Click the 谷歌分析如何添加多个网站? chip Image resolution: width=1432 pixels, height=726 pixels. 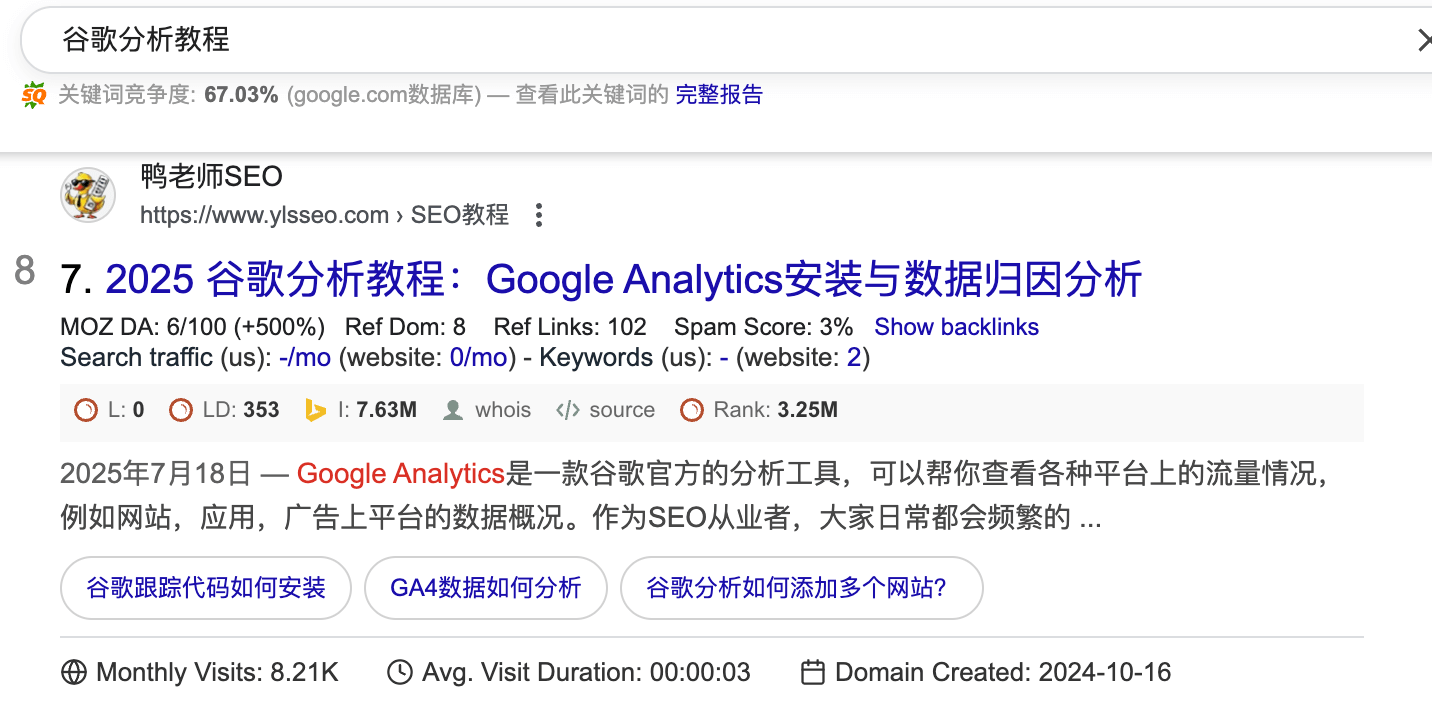(x=802, y=588)
